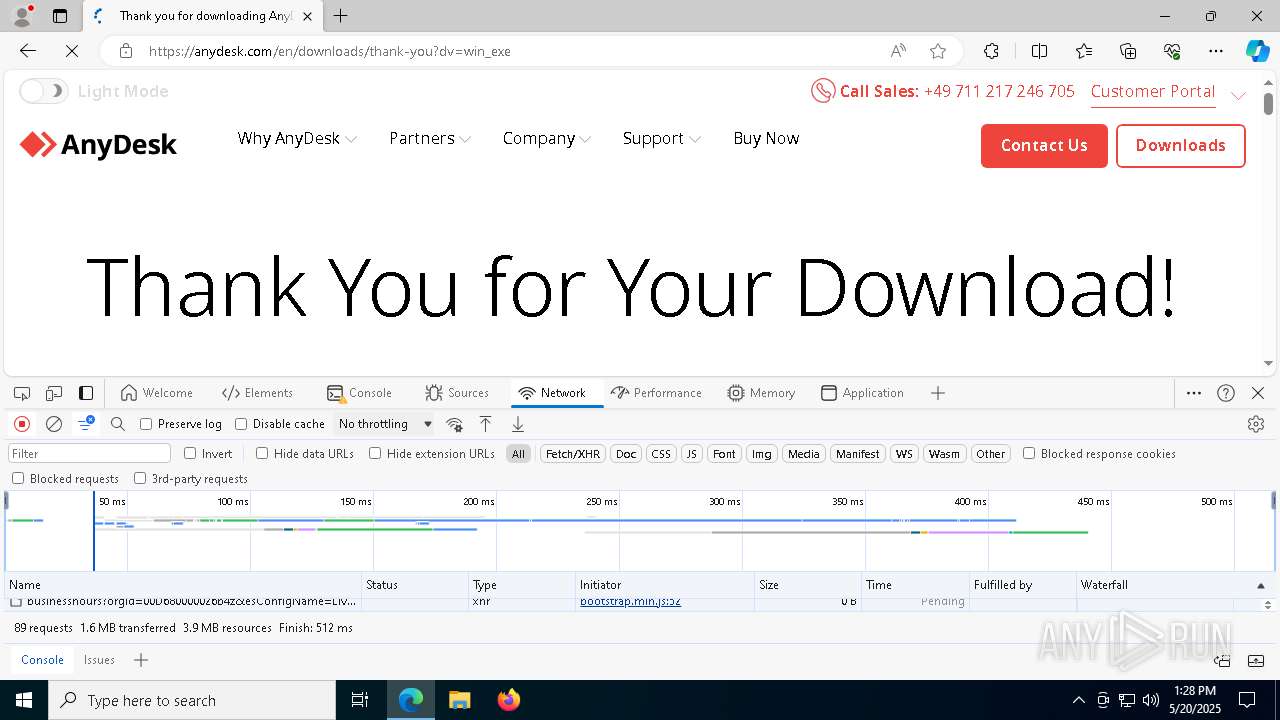This screenshot has width=1280, height=720.
Task: Open Collections icon in Edge toolbar
Action: tap(1128, 51)
